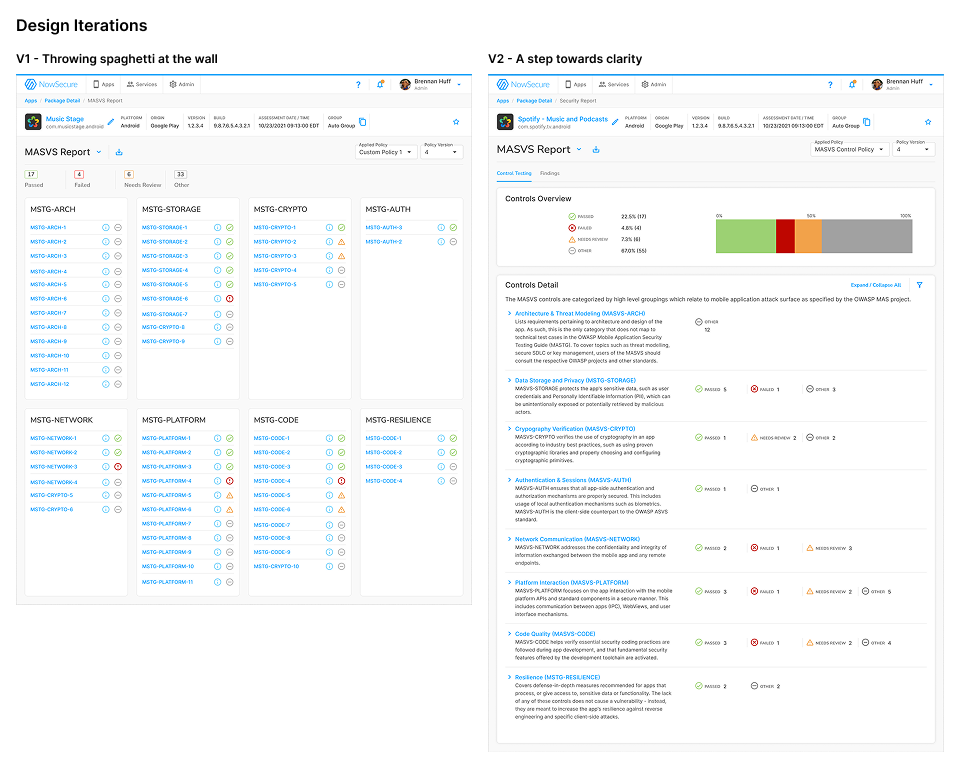960x769 pixels.
Task: Toggle the favorite star in the Spotify header
Action: (x=928, y=122)
